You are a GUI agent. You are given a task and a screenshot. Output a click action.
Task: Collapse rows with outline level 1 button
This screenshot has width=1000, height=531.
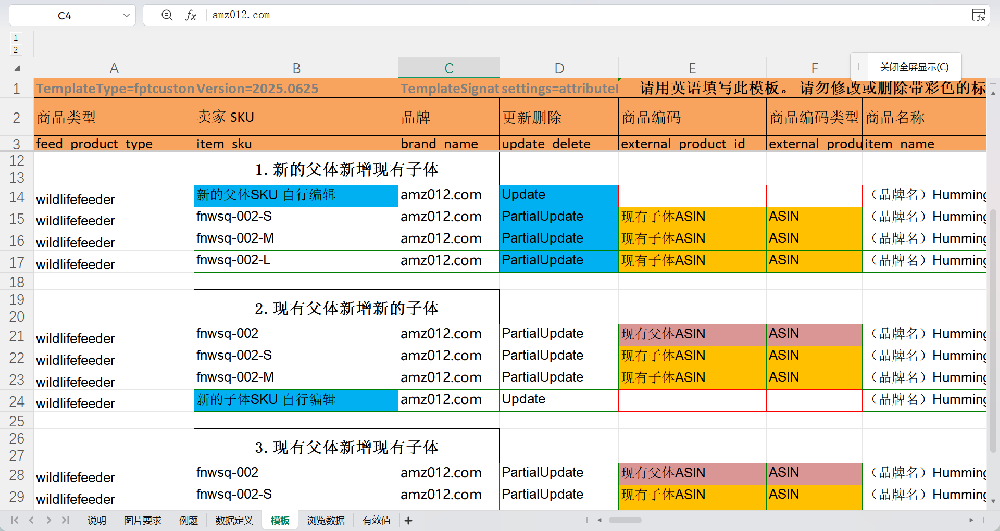coord(15,39)
